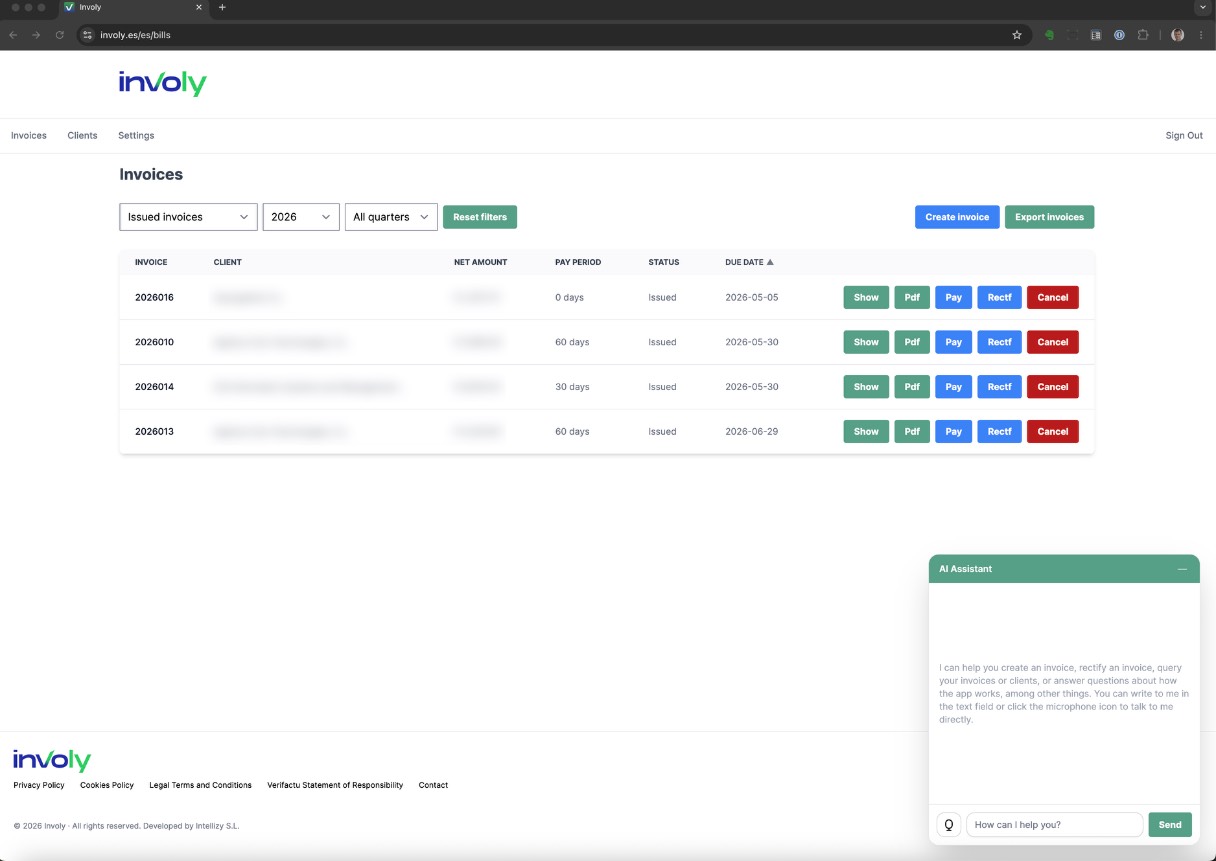Open the Contact footer link

click(x=433, y=785)
